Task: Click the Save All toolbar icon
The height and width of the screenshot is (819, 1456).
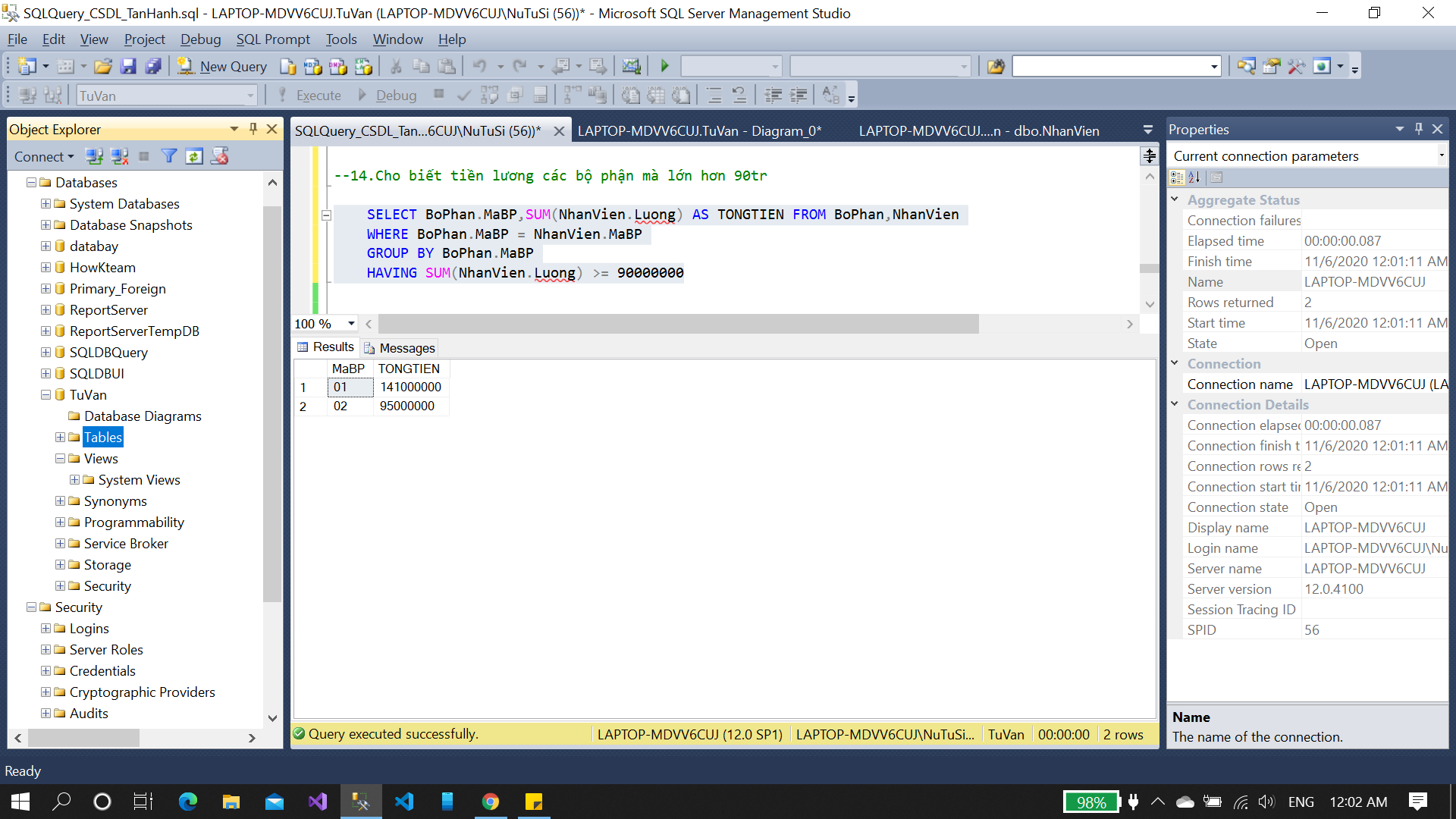Action: point(153,67)
